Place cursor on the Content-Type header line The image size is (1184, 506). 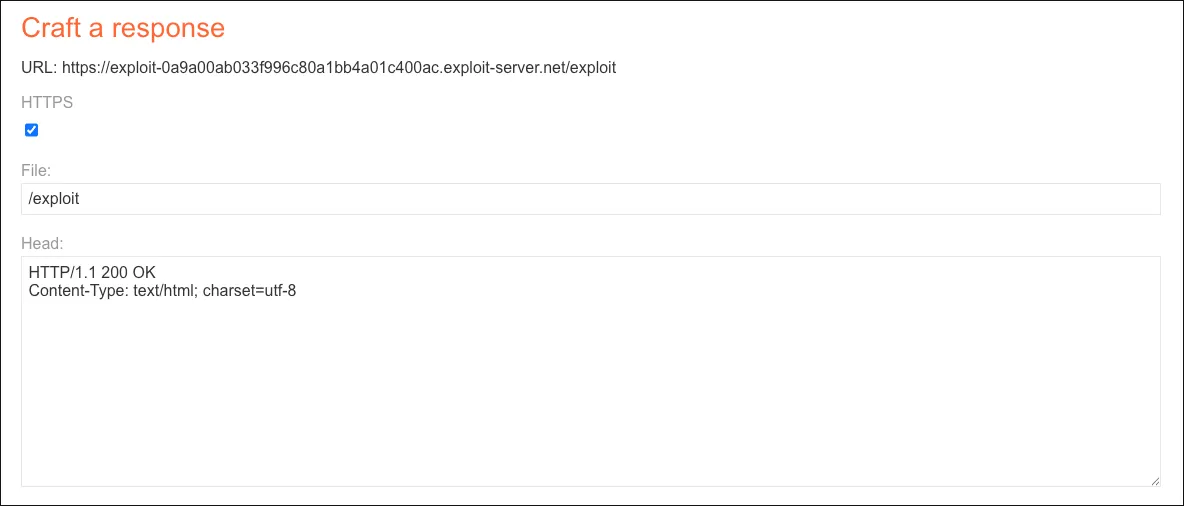162,291
